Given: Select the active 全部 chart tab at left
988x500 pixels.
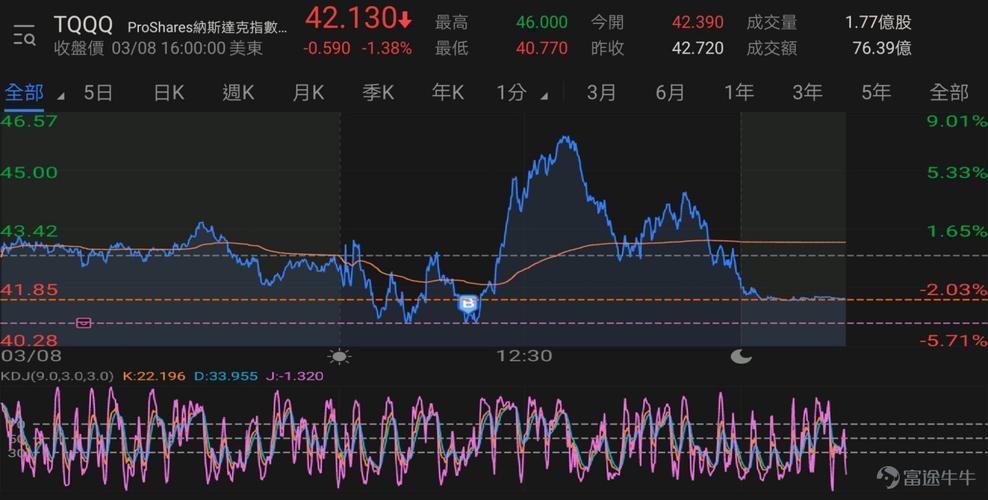Looking at the screenshot, I should (24, 93).
